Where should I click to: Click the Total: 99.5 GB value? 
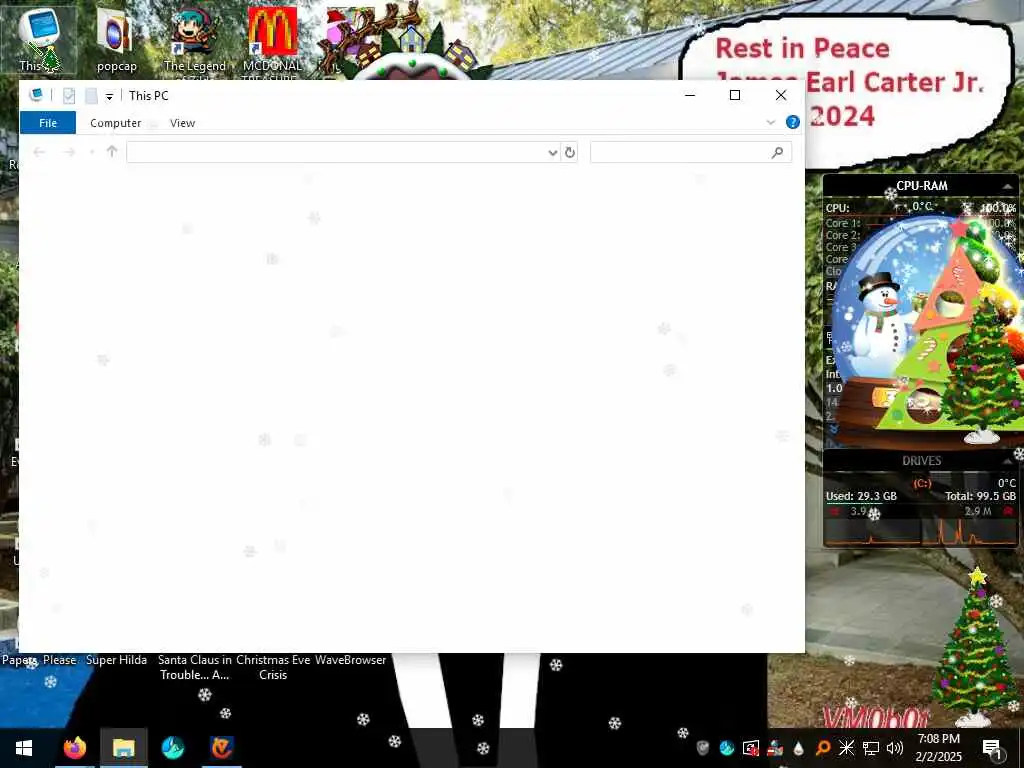click(980, 496)
